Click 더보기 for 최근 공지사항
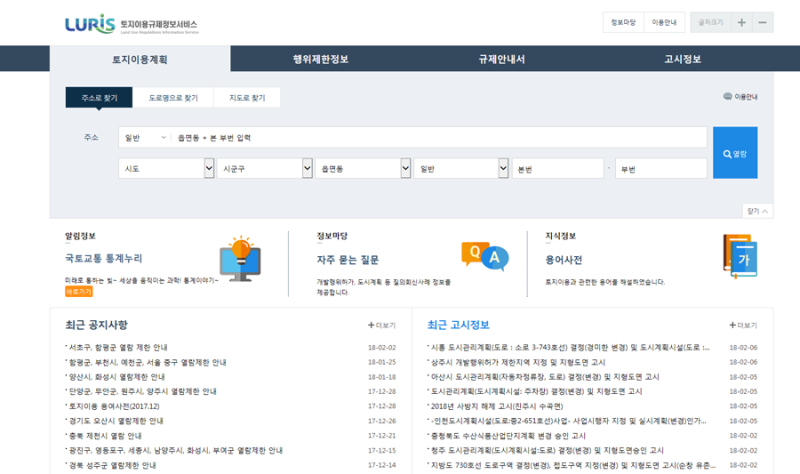800x474 pixels. [x=382, y=325]
